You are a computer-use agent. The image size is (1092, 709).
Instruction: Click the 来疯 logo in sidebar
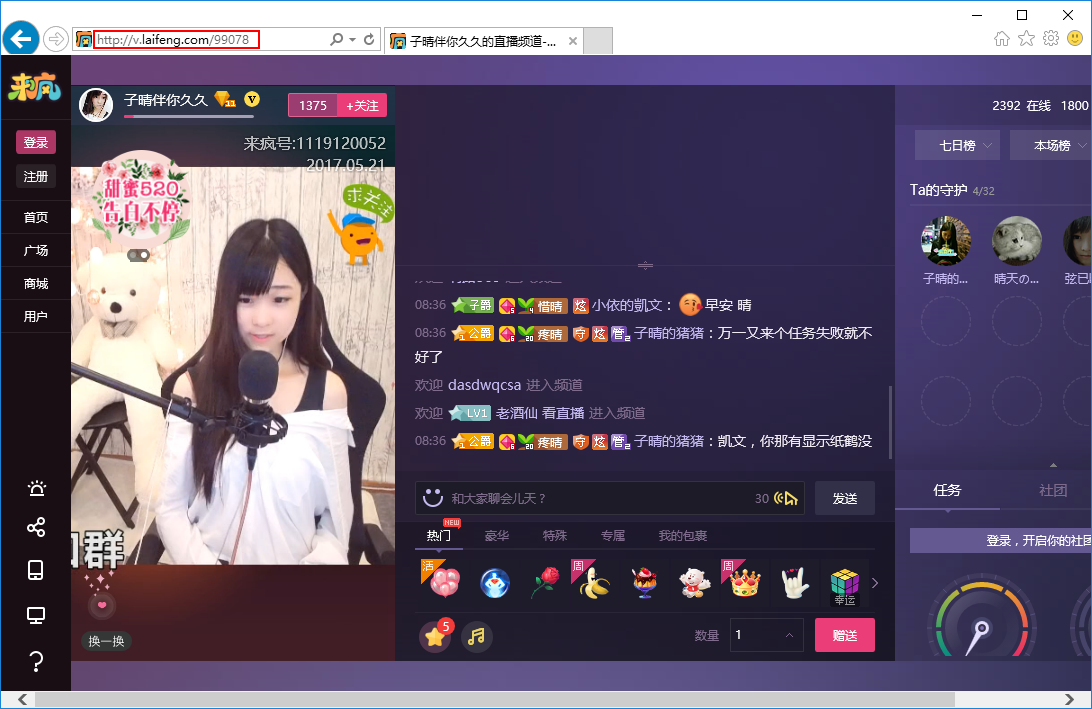tap(35, 87)
